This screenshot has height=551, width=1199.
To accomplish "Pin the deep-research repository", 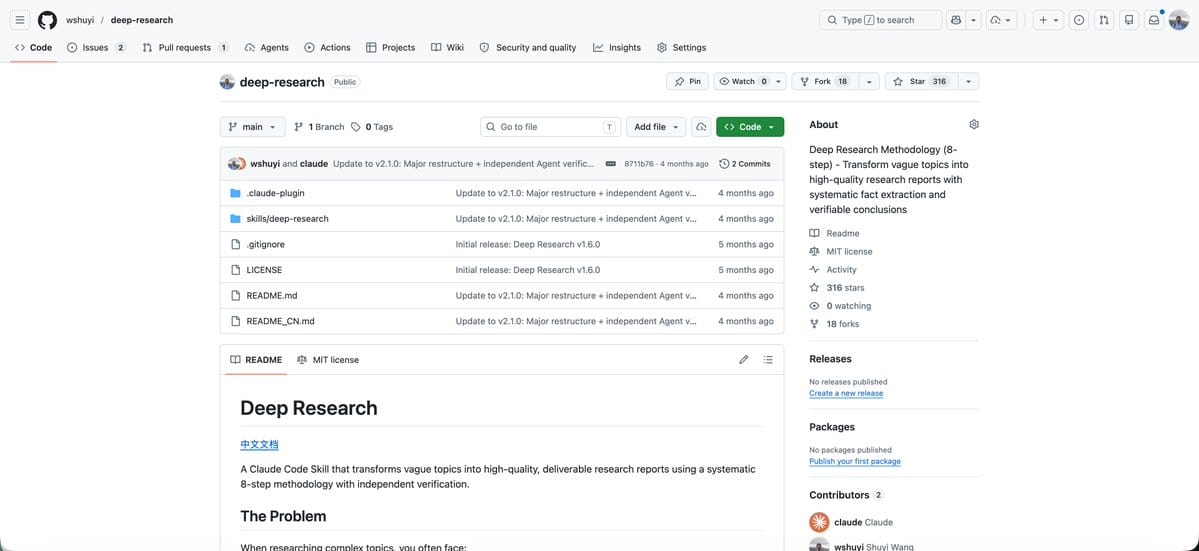I will tap(687, 81).
